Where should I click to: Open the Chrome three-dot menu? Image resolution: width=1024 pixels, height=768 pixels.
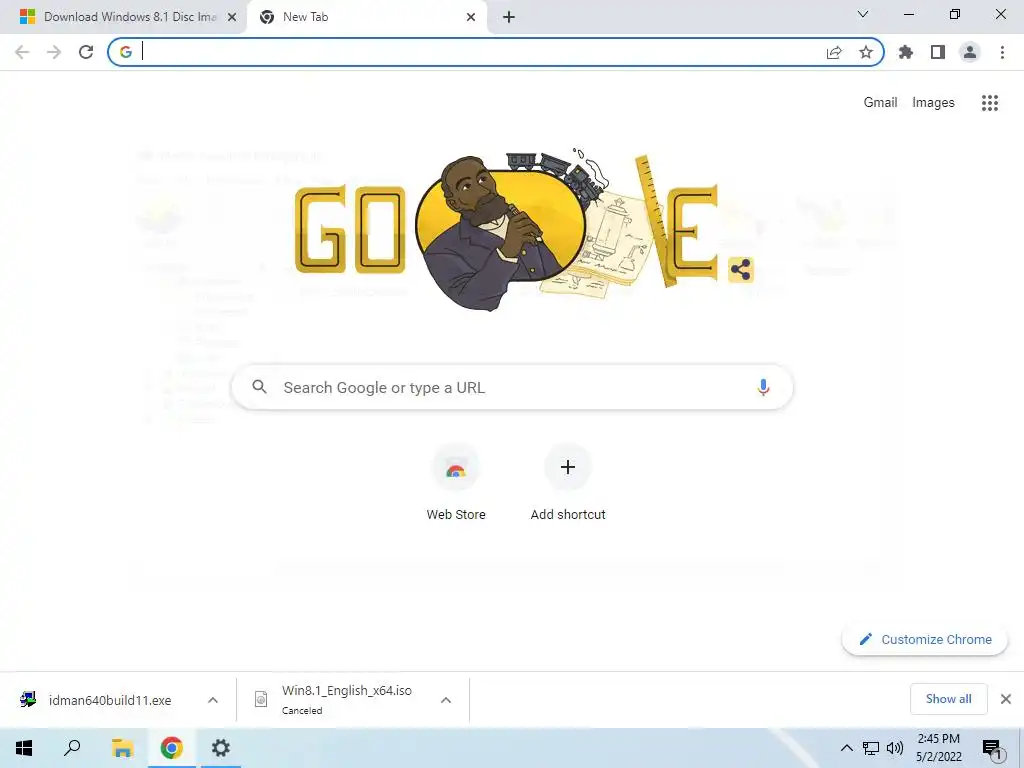1002,52
